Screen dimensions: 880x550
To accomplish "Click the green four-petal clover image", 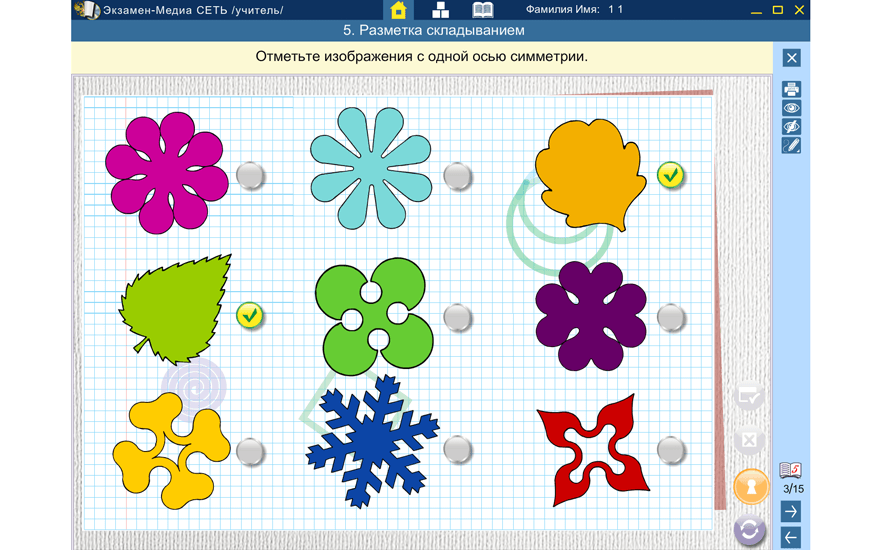I will tap(374, 317).
